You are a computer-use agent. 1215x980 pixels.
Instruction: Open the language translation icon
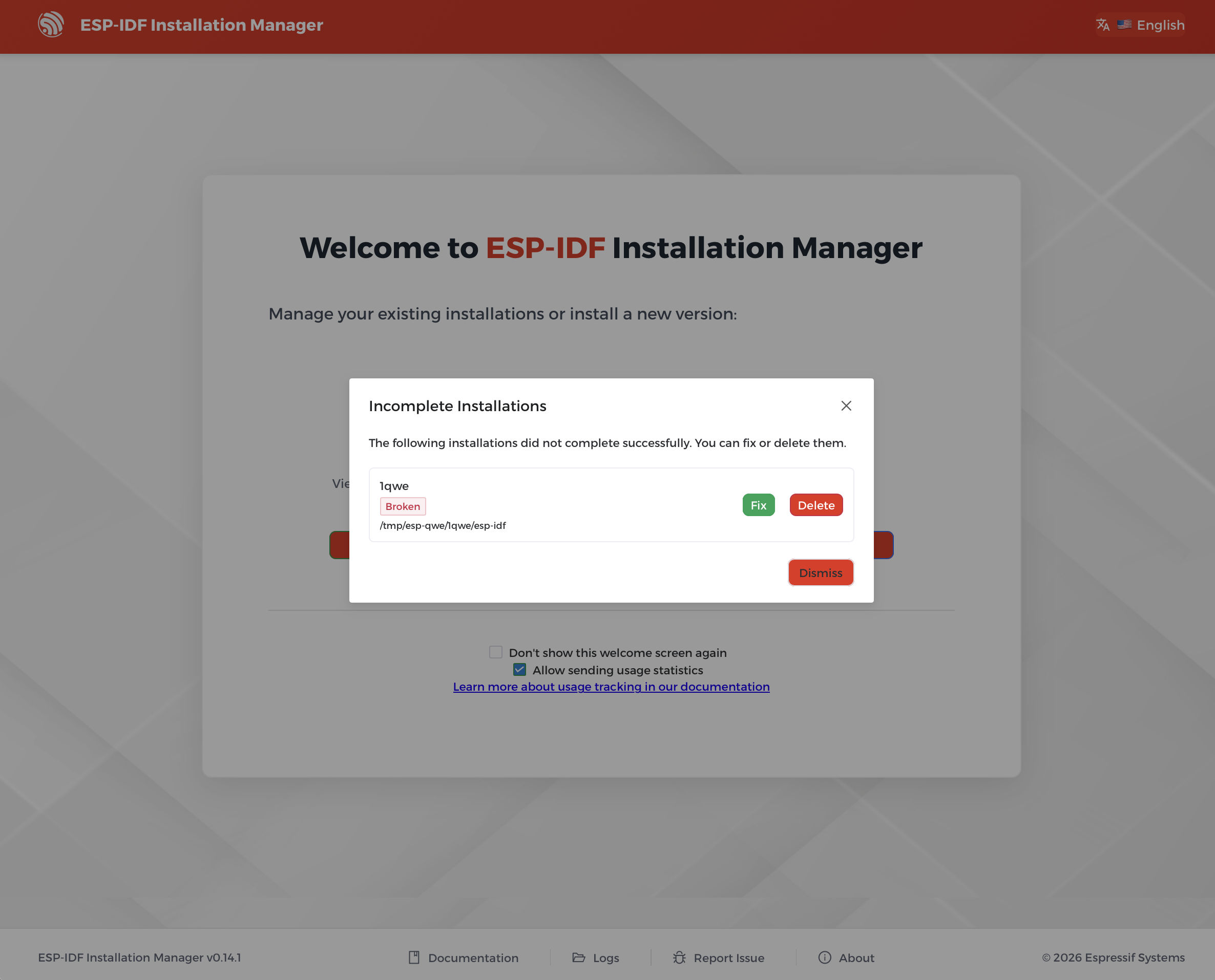pos(1102,25)
